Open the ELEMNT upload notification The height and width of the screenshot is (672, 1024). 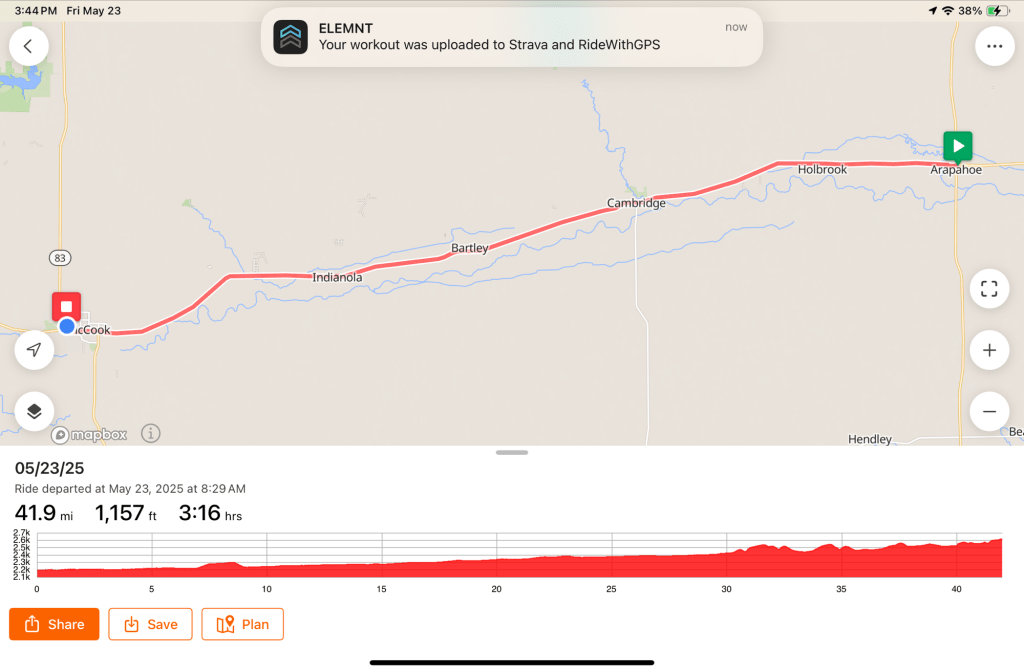pos(512,37)
